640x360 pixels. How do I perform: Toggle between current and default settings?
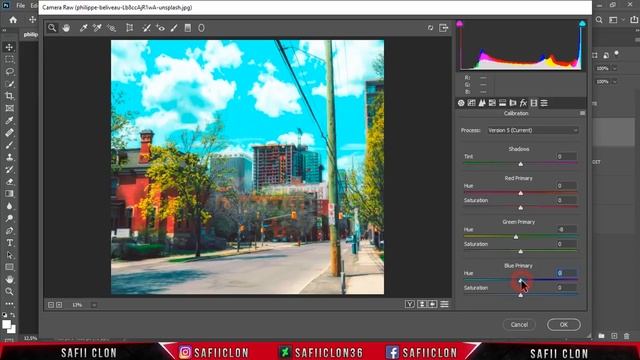[x=444, y=304]
